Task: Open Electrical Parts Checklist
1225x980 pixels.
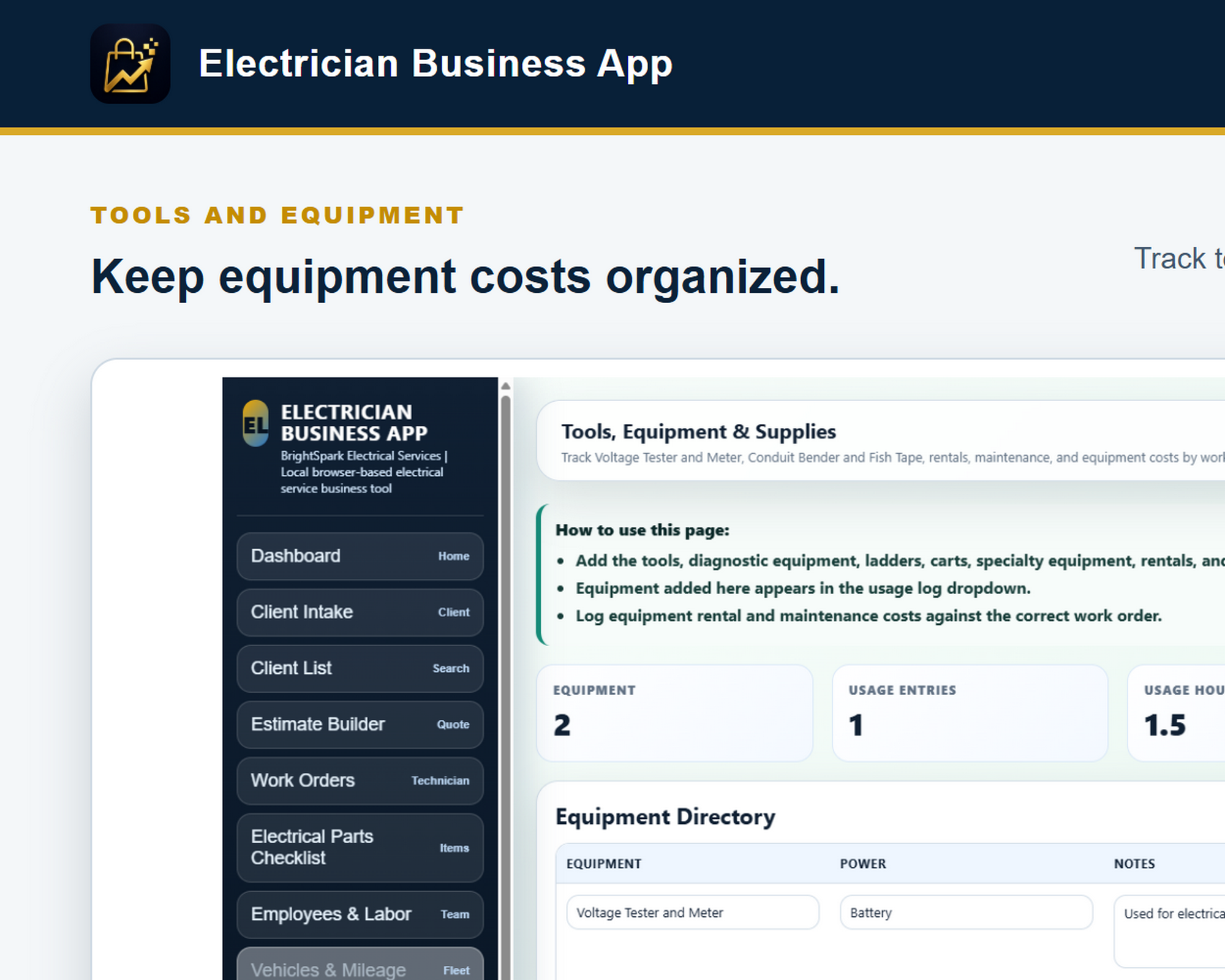Action: [x=360, y=848]
